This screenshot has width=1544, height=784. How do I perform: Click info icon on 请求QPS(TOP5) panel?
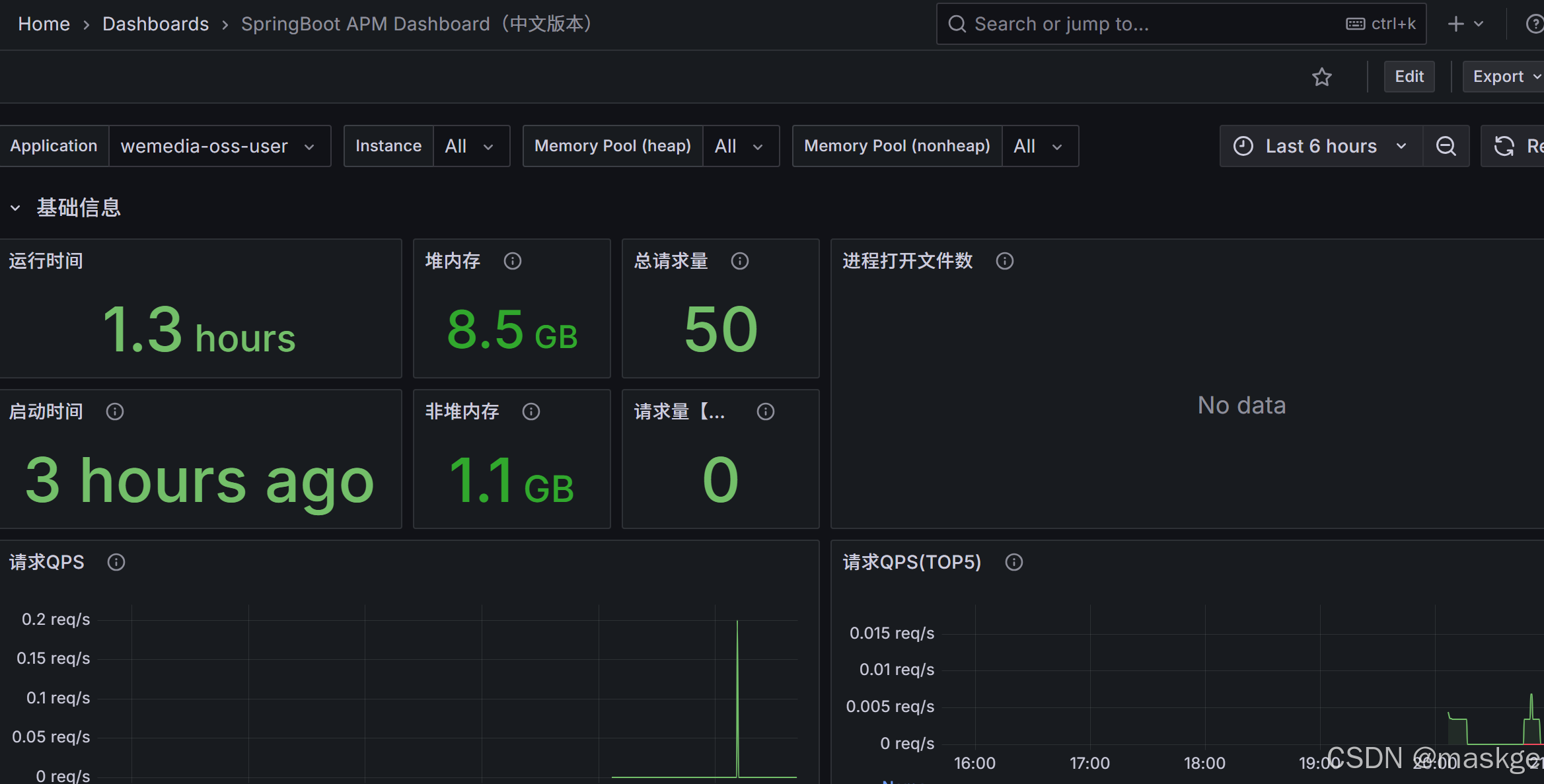[1014, 562]
